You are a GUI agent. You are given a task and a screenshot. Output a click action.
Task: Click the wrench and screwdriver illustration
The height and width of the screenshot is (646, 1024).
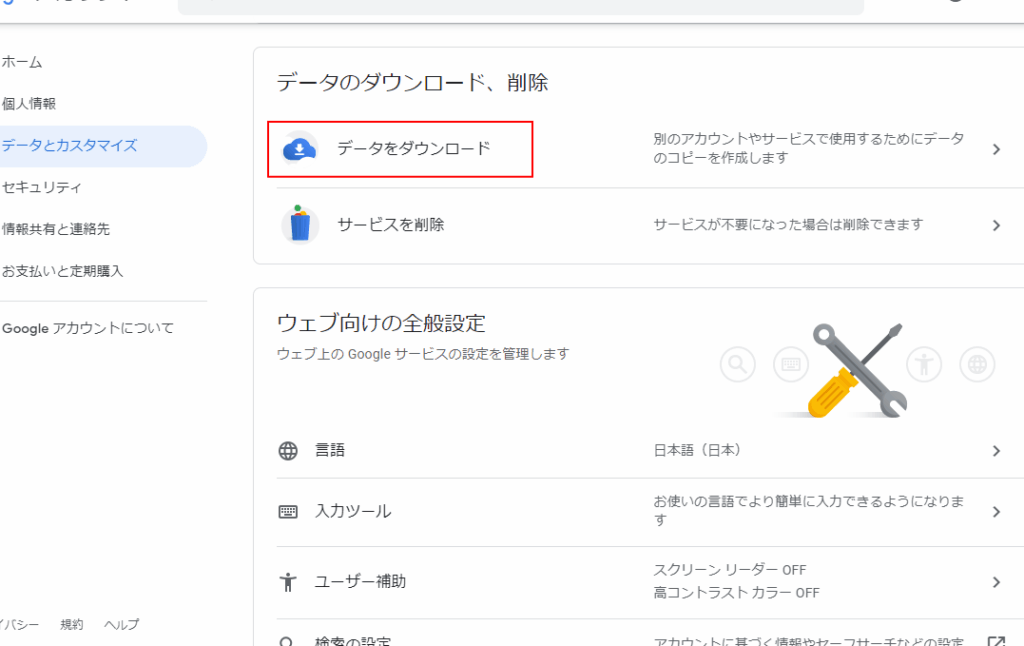tap(855, 370)
